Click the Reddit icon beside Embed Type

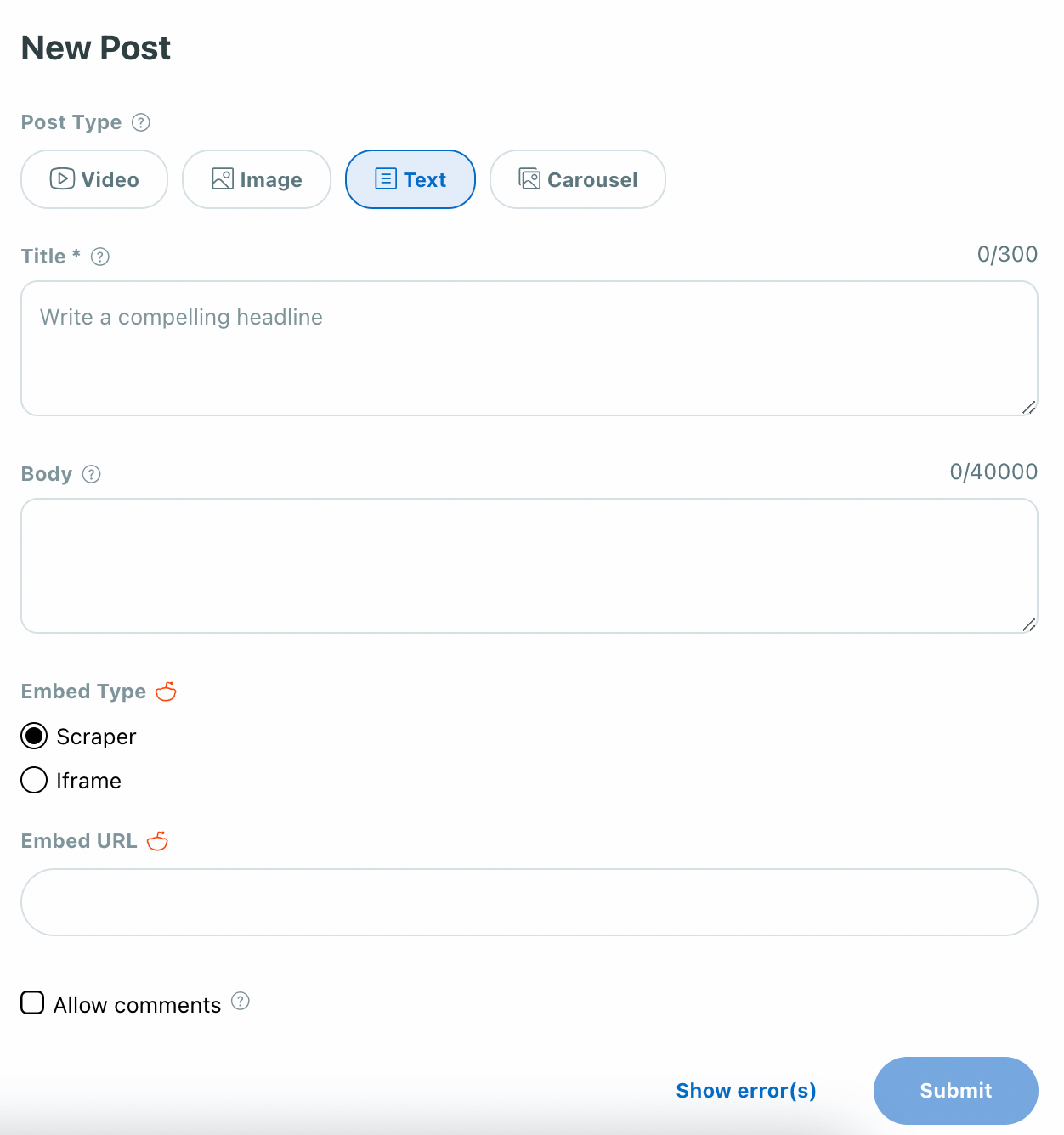click(x=166, y=692)
